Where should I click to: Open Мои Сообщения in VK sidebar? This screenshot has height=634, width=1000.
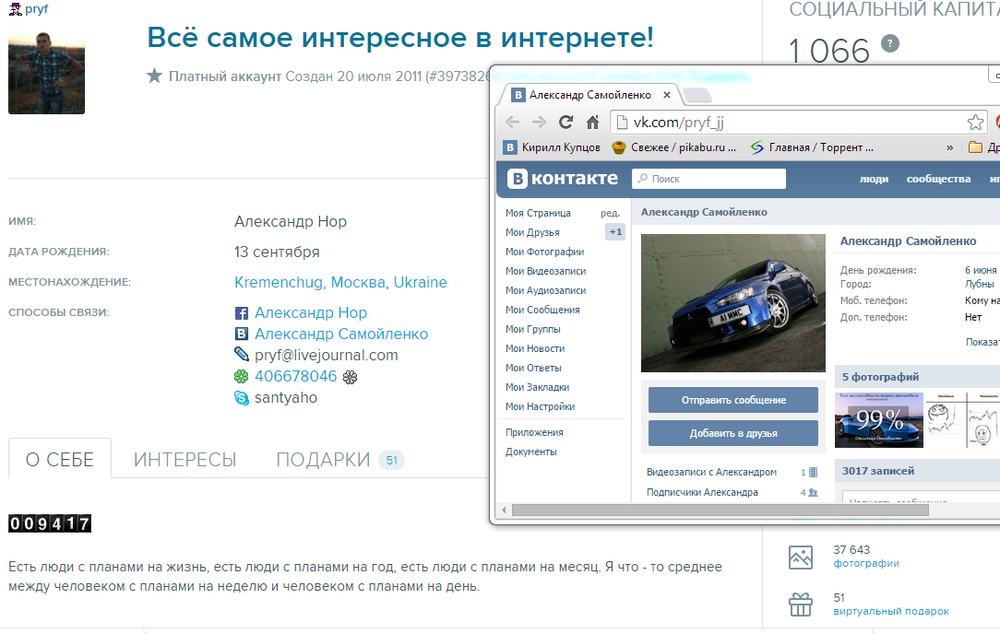(542, 310)
